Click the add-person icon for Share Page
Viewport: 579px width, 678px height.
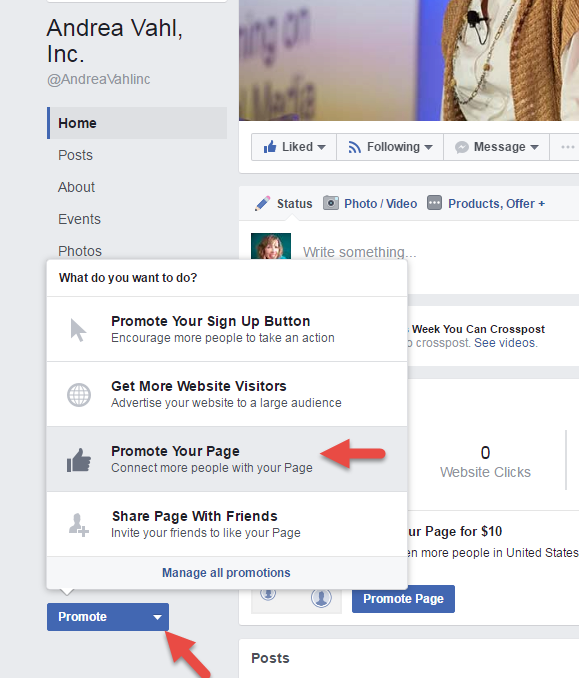tap(79, 525)
